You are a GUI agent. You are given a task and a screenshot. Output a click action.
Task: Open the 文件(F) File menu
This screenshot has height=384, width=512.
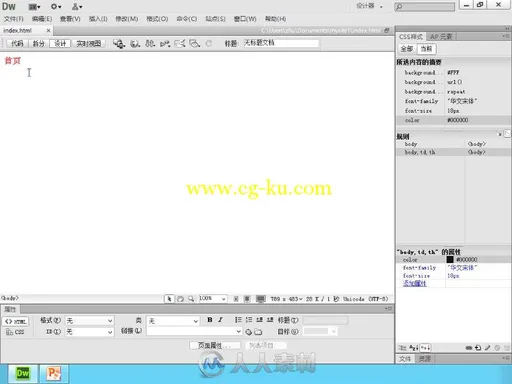click(13, 19)
